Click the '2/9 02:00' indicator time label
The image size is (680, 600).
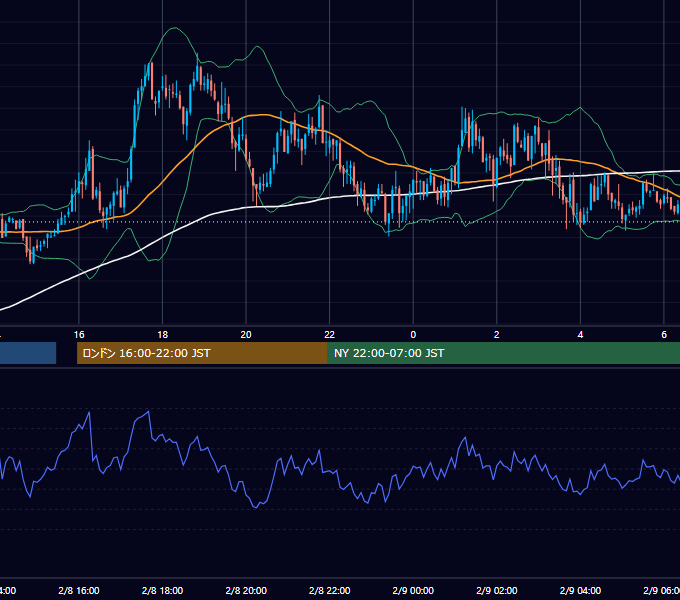coord(497,590)
